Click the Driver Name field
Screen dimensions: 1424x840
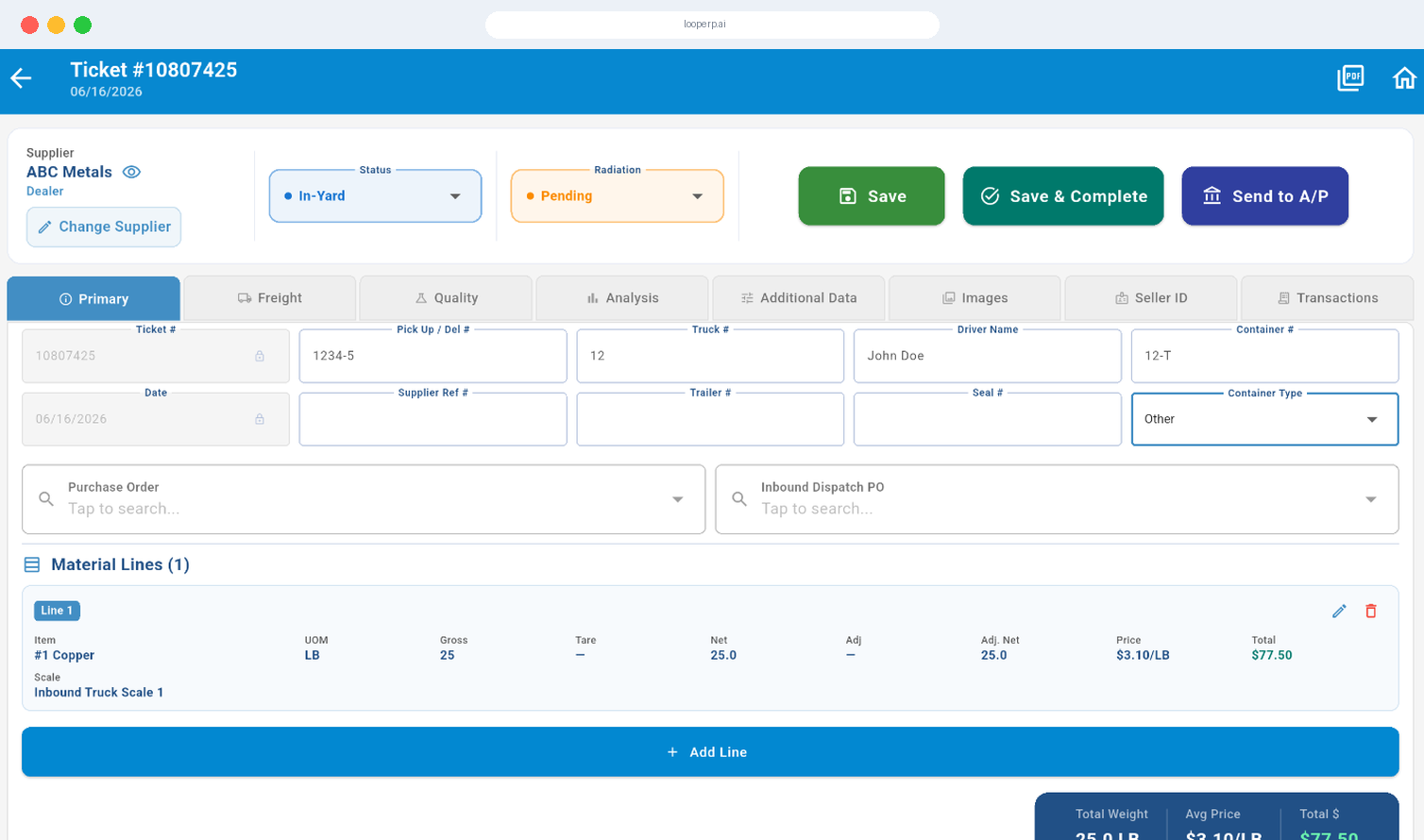point(988,356)
